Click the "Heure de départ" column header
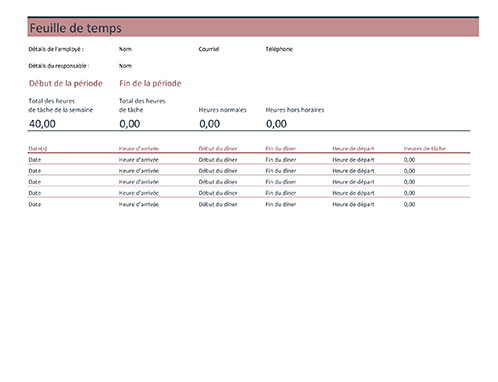The image size is (498, 382). tap(353, 148)
